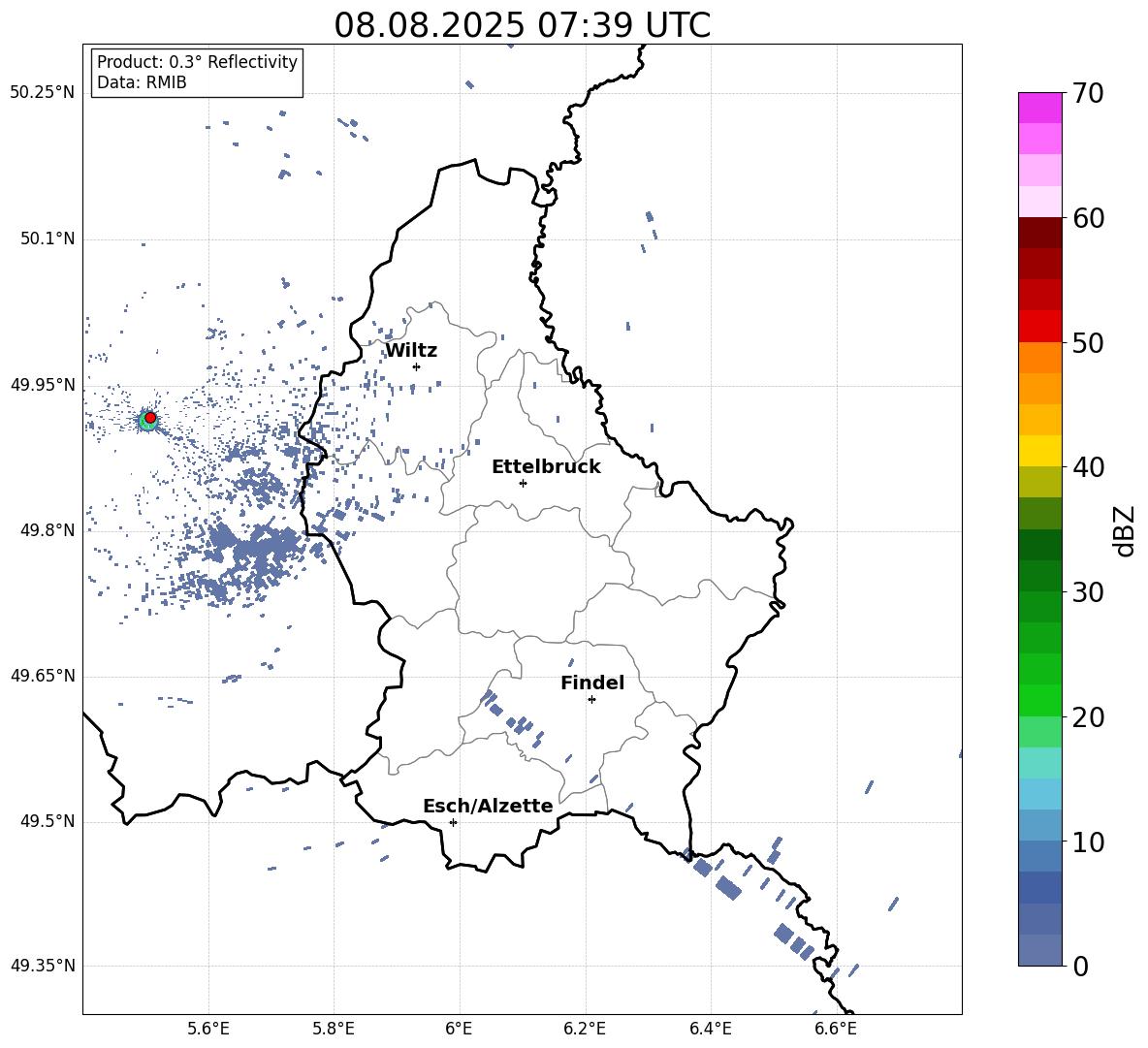Click the Findel city label
The width and height of the screenshot is (1148, 1048).
[x=592, y=683]
